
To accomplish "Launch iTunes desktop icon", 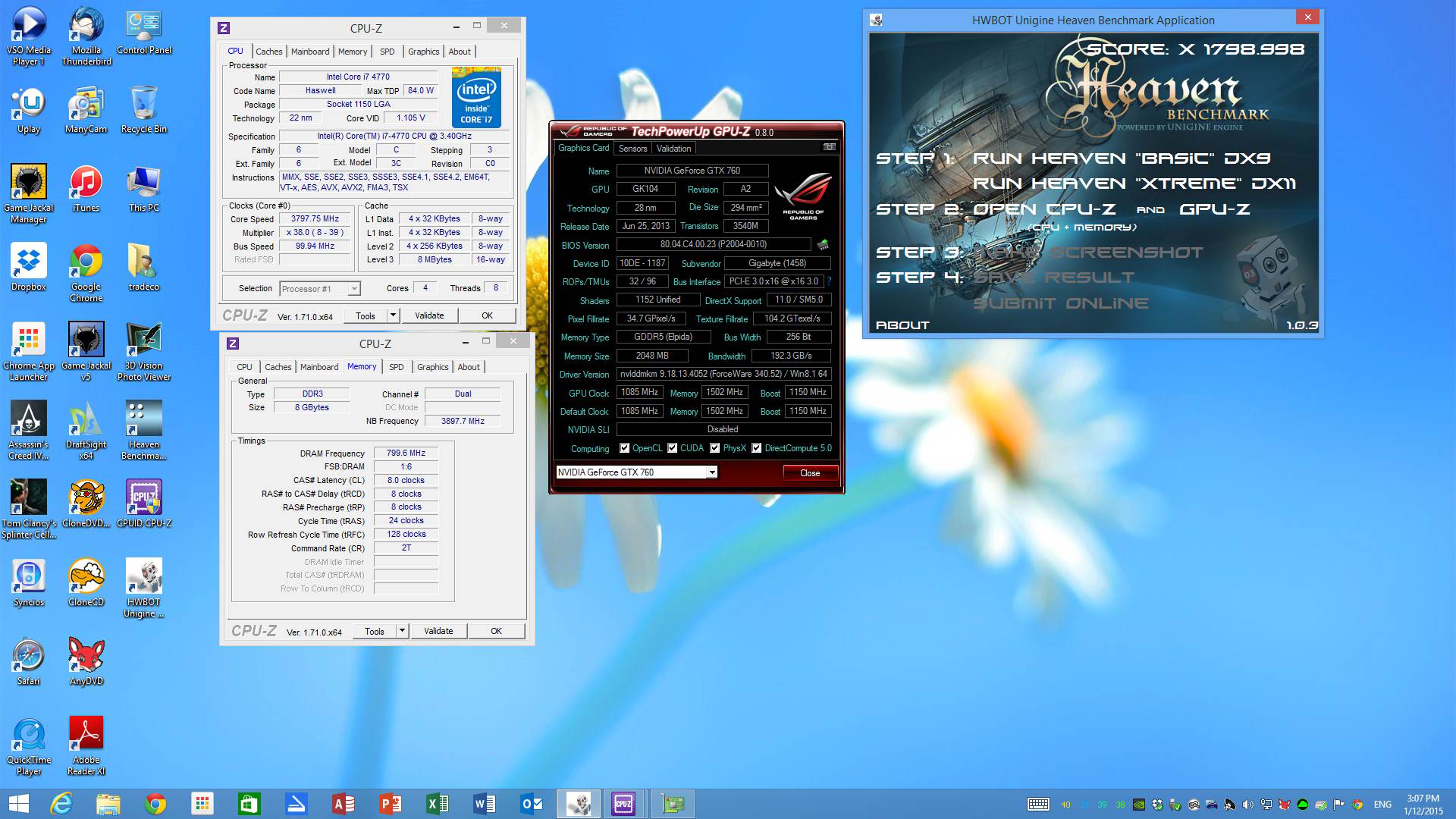I will [86, 189].
